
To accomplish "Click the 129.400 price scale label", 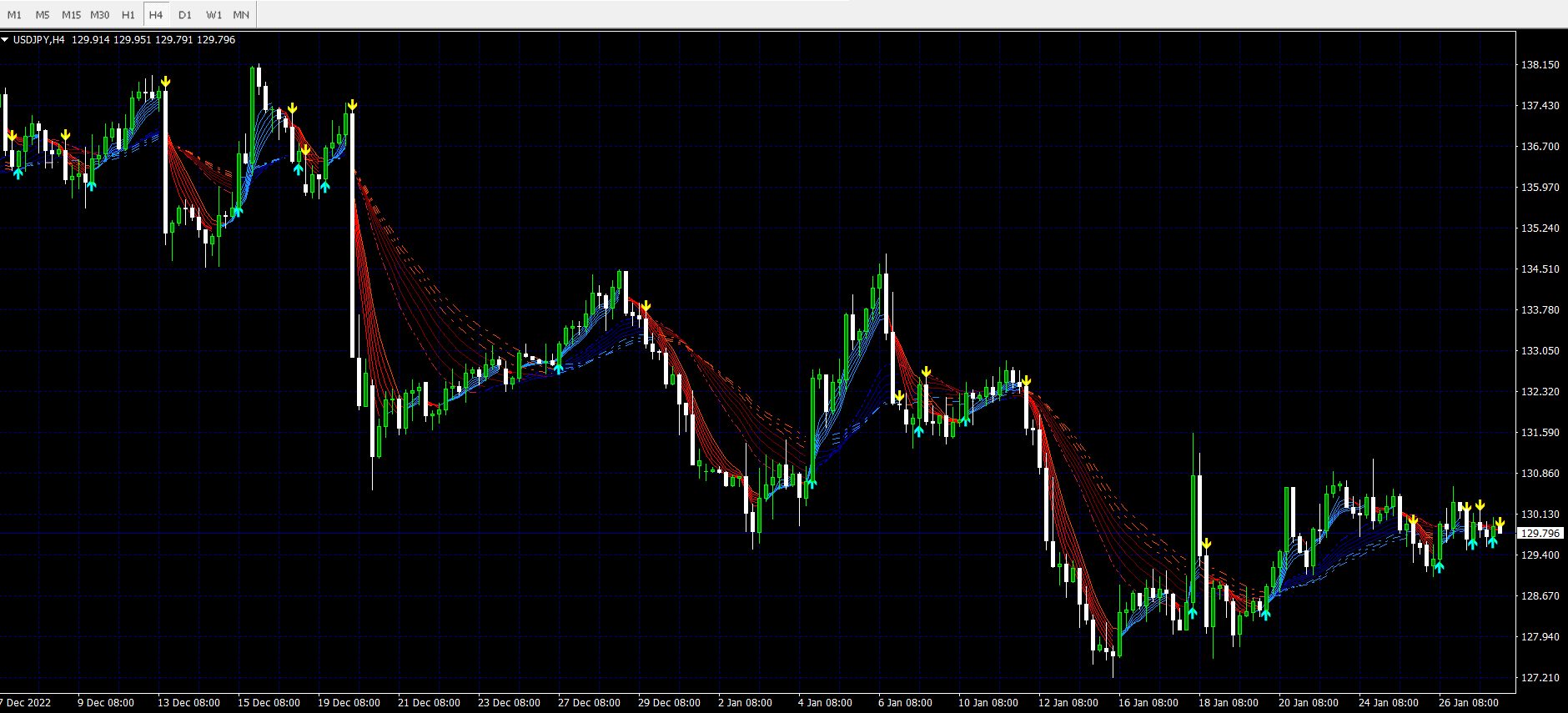I will (1540, 555).
